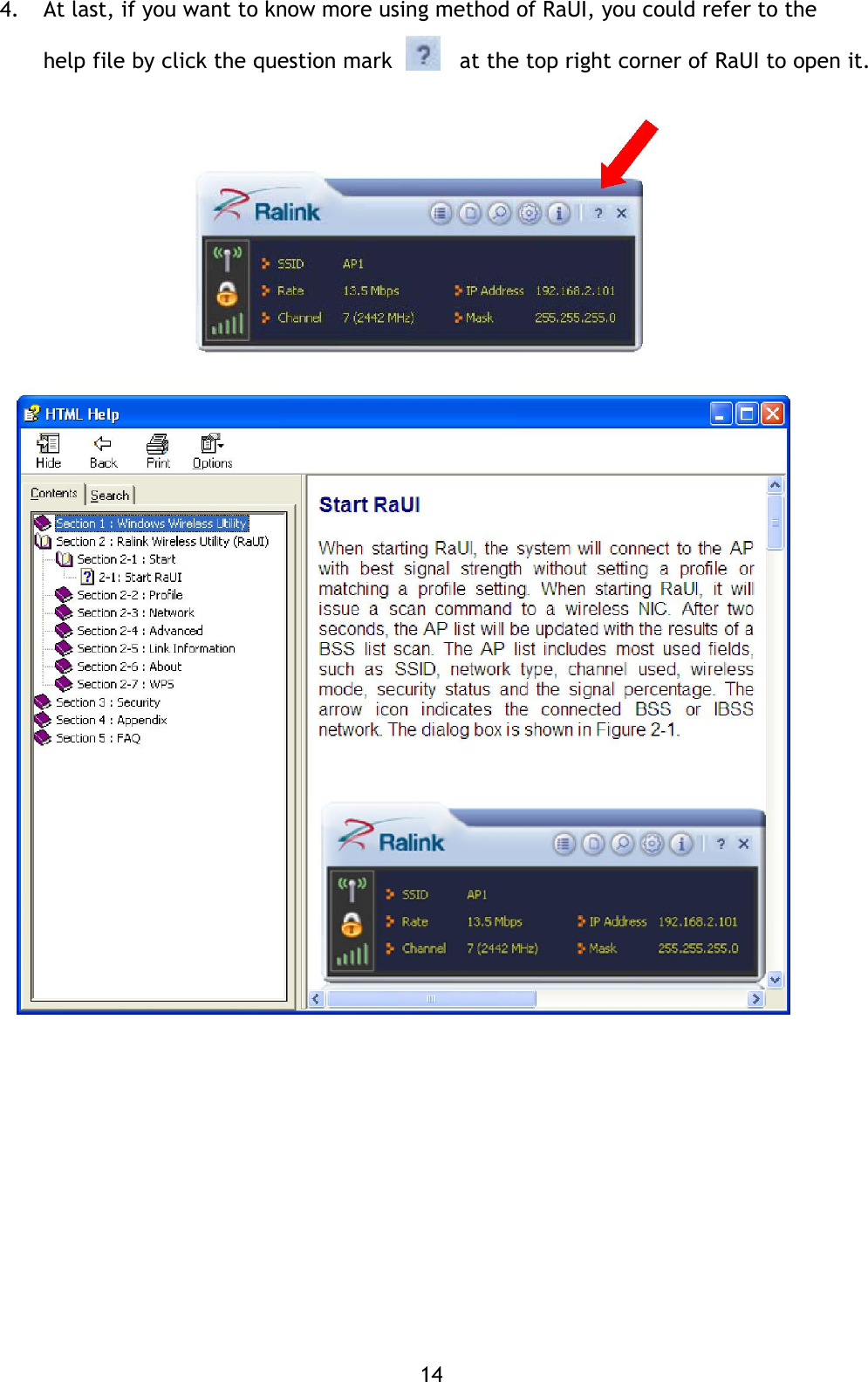Click Rate value 13.5 Mbps in top RaUI
The image size is (868, 1382).
tap(371, 291)
